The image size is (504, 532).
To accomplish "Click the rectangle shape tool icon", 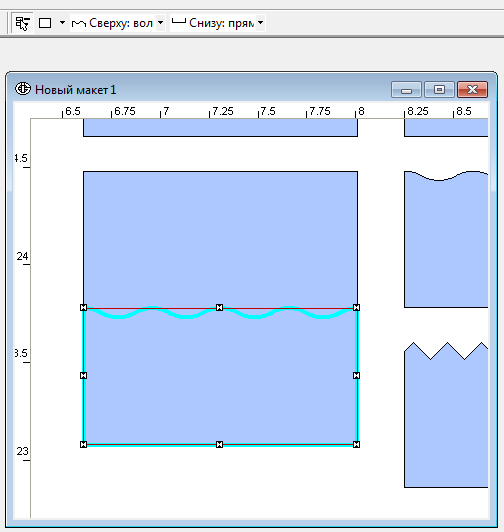I will (45, 23).
